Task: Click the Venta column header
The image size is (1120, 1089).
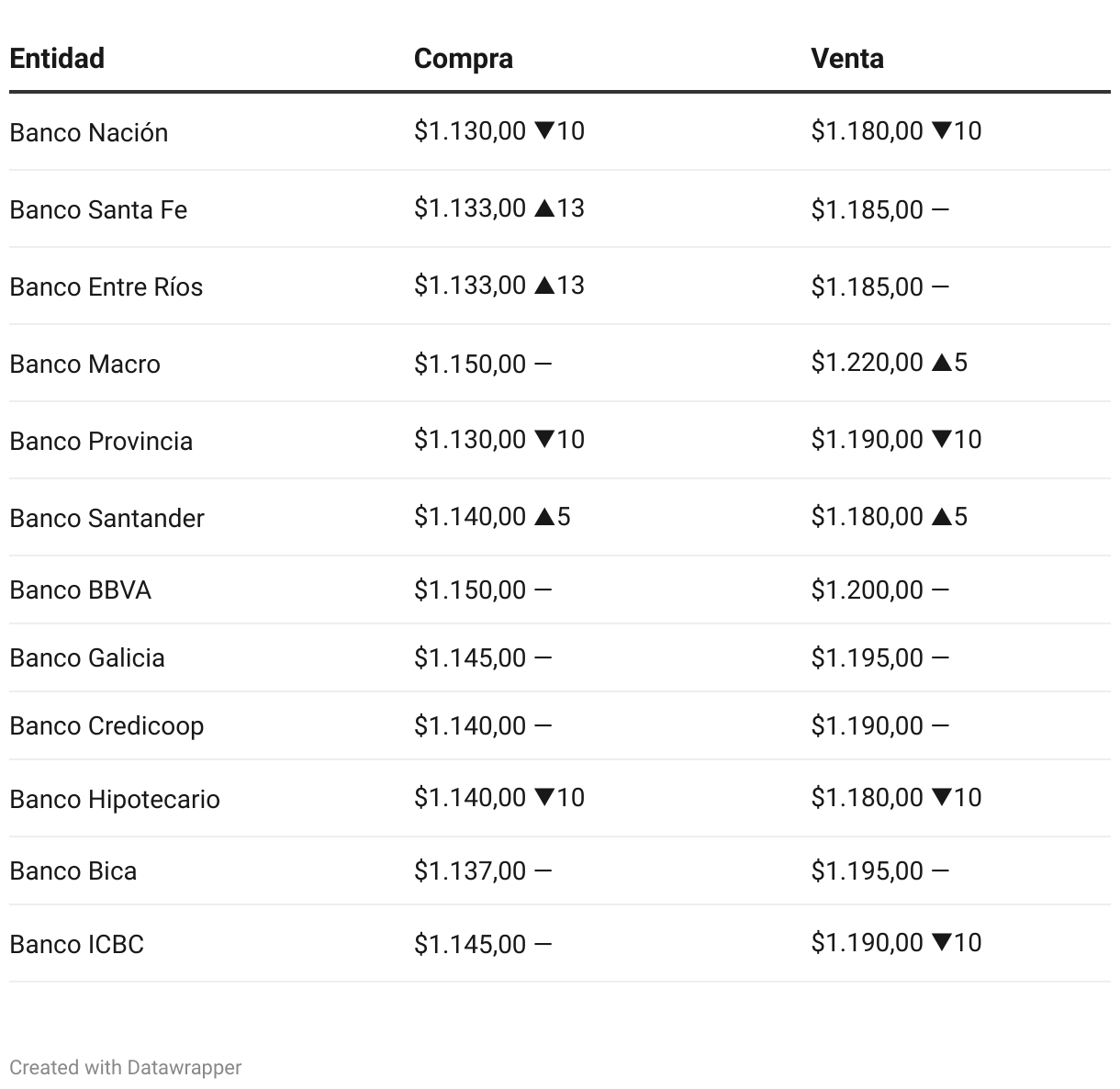Action: pos(847,58)
